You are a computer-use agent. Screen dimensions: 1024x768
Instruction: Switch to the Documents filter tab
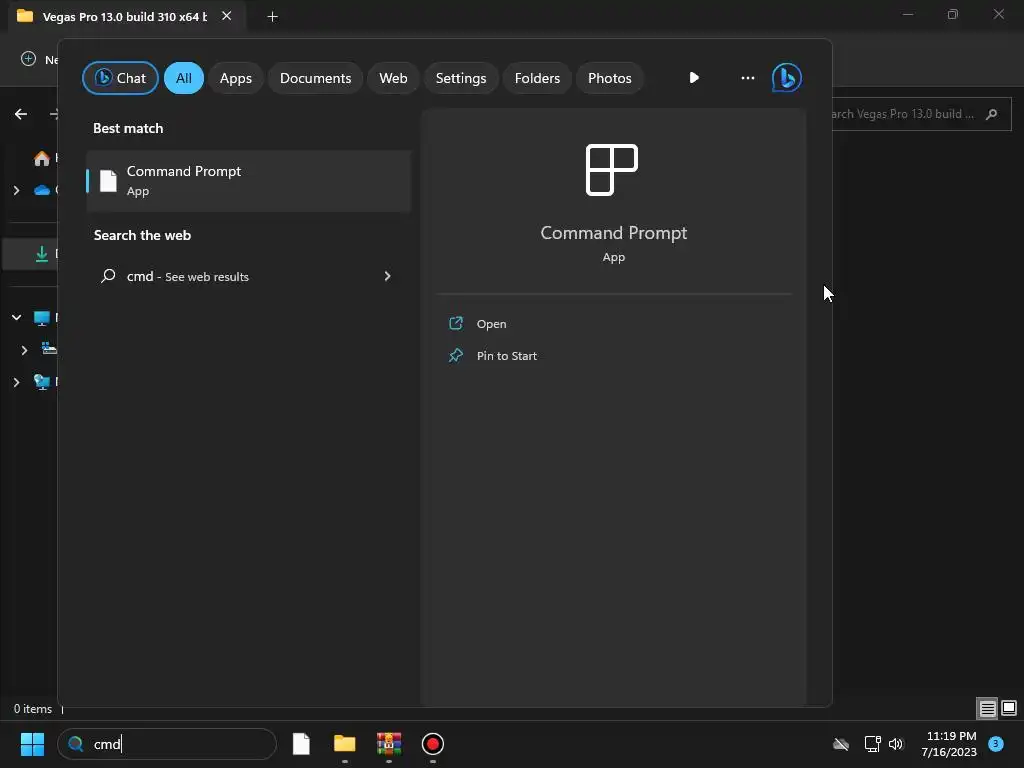pyautogui.click(x=315, y=78)
